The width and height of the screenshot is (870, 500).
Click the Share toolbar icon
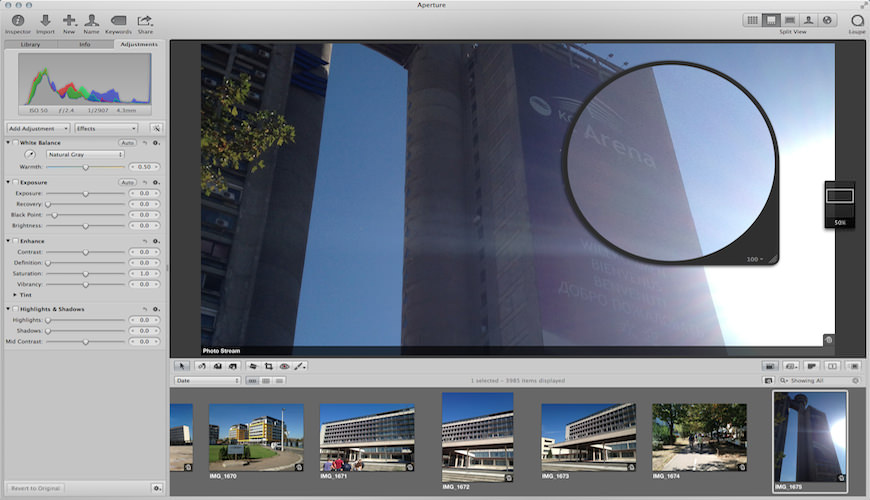click(145, 21)
